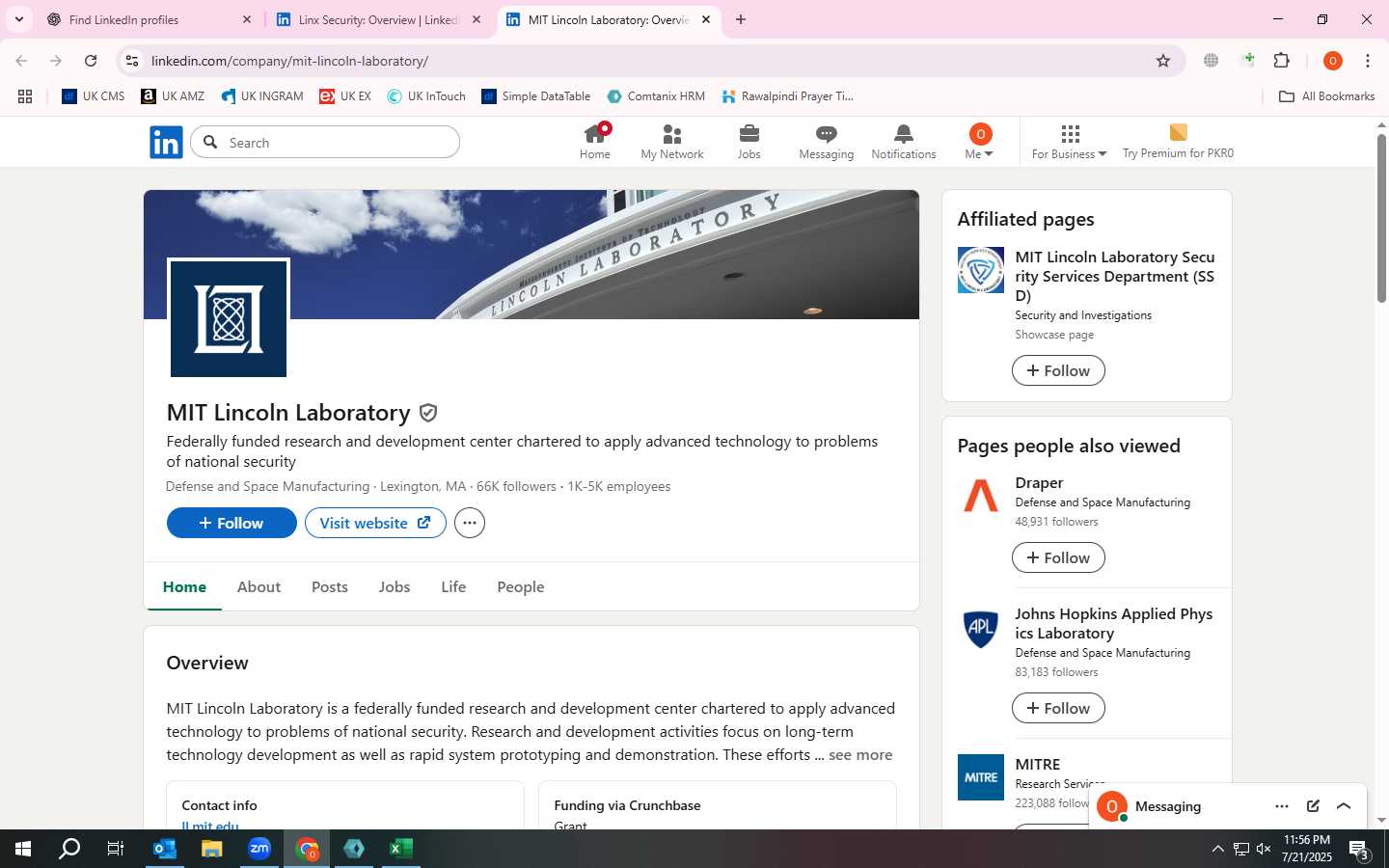This screenshot has width=1389, height=868.
Task: Compose a new message from messaging overlay
Action: click(1313, 806)
